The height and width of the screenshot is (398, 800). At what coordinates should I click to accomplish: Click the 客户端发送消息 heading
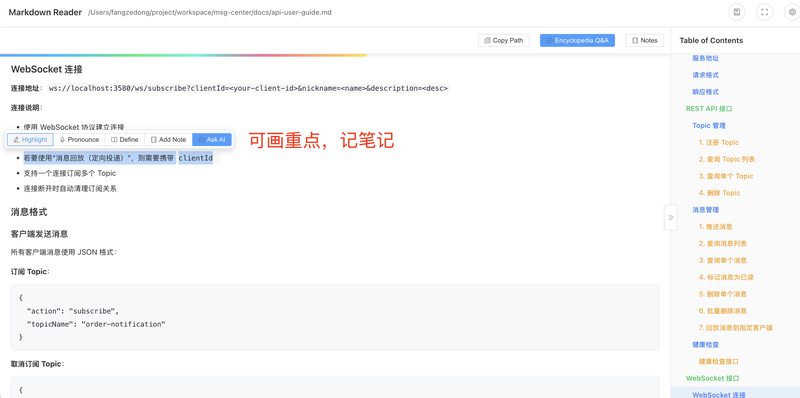click(x=39, y=234)
